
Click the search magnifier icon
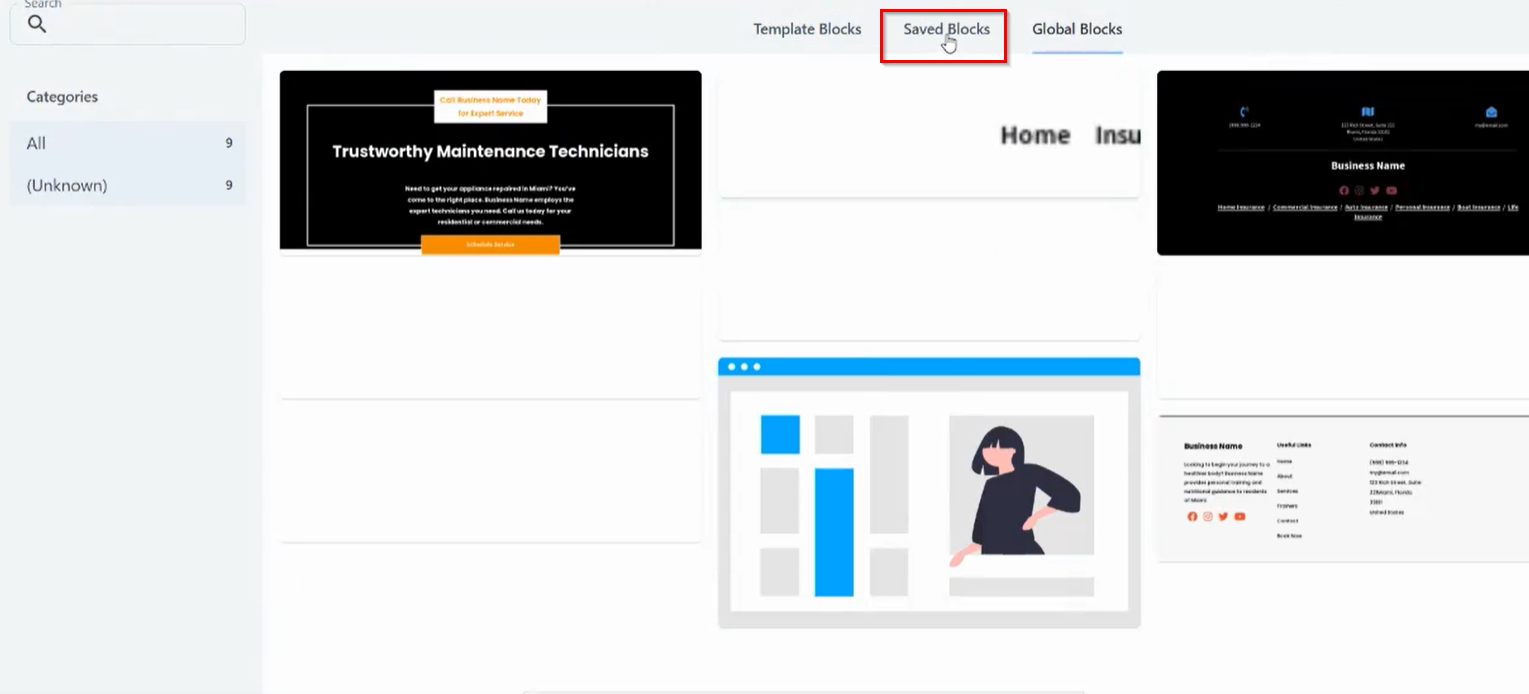[37, 24]
